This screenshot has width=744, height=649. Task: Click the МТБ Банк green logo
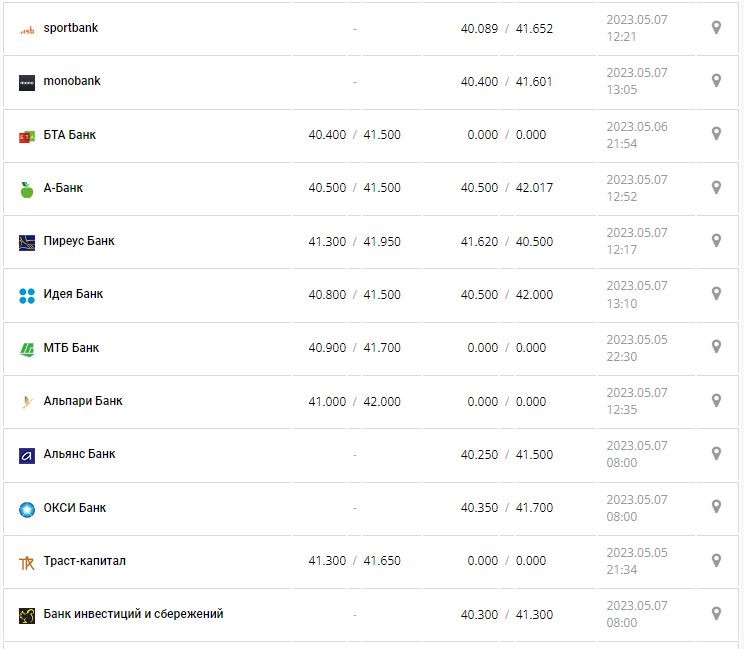pyautogui.click(x=27, y=349)
